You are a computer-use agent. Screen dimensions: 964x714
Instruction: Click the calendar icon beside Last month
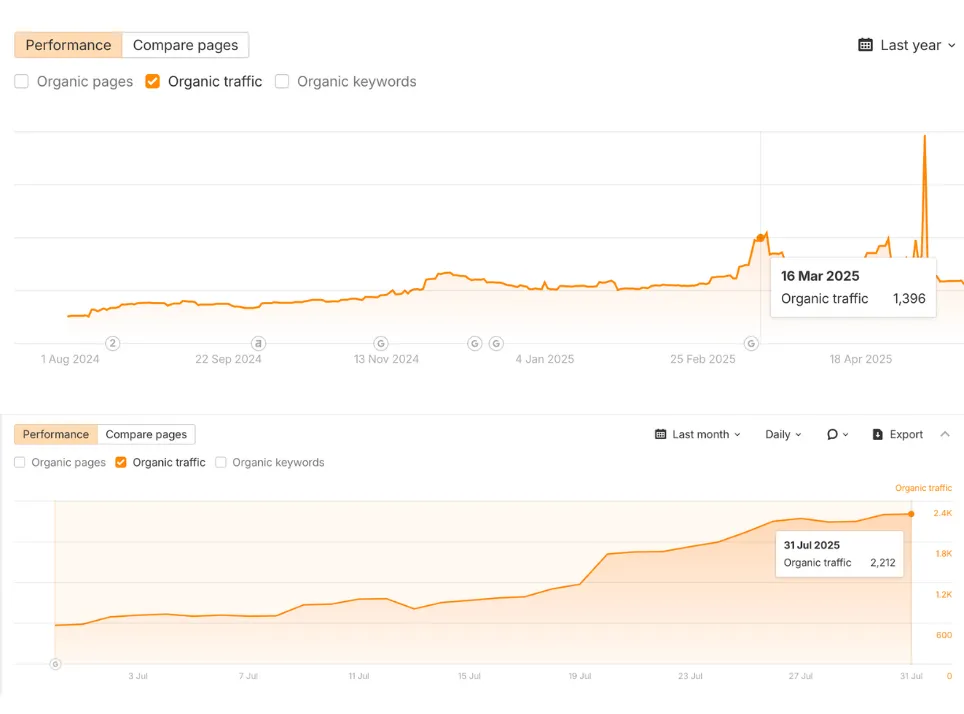click(x=661, y=435)
